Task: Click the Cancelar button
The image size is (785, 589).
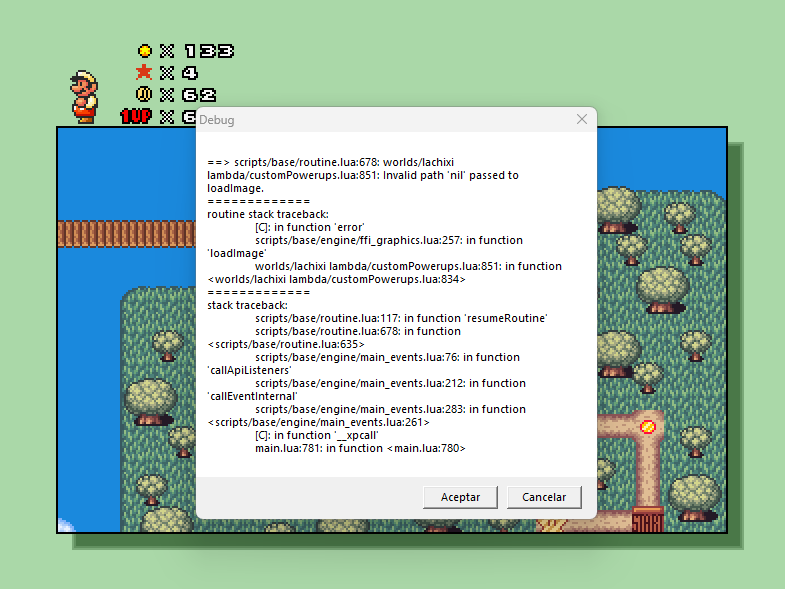Action: (x=544, y=497)
